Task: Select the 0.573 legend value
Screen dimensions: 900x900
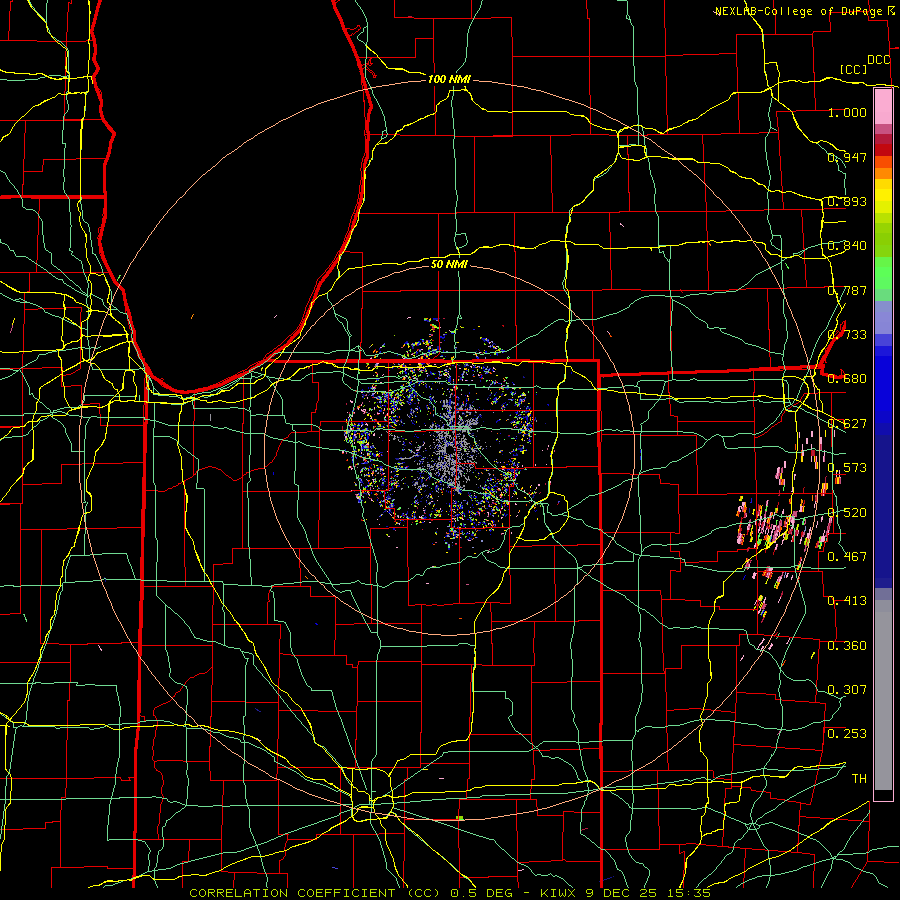Action: [847, 468]
